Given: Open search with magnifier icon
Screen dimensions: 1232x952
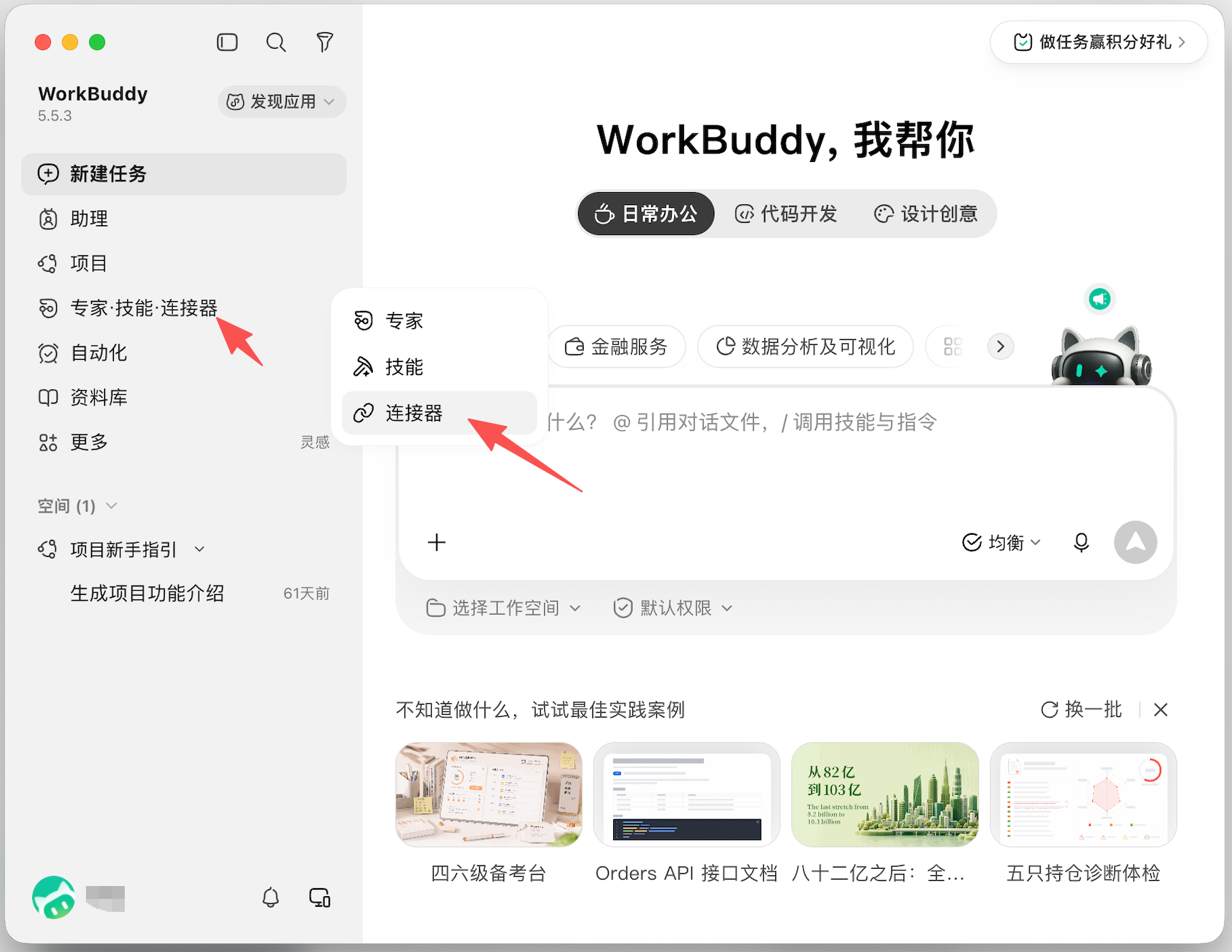Looking at the screenshot, I should (276, 42).
